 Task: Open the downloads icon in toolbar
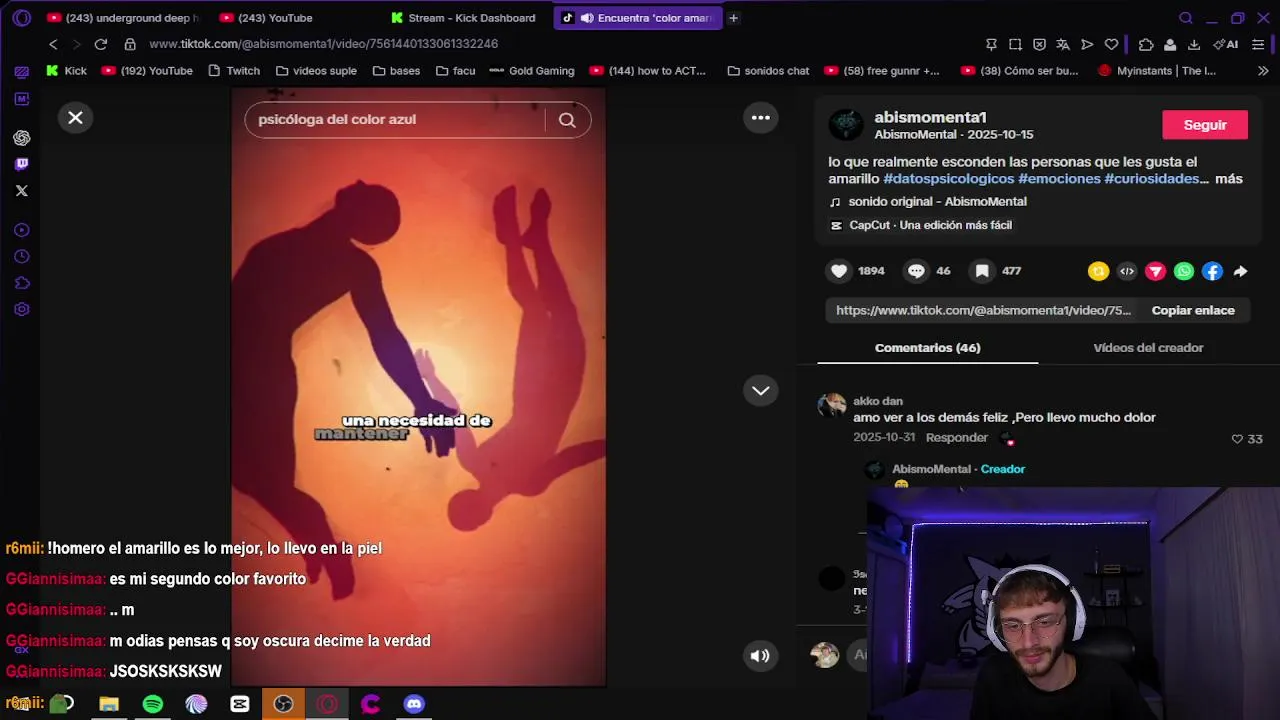1194,44
